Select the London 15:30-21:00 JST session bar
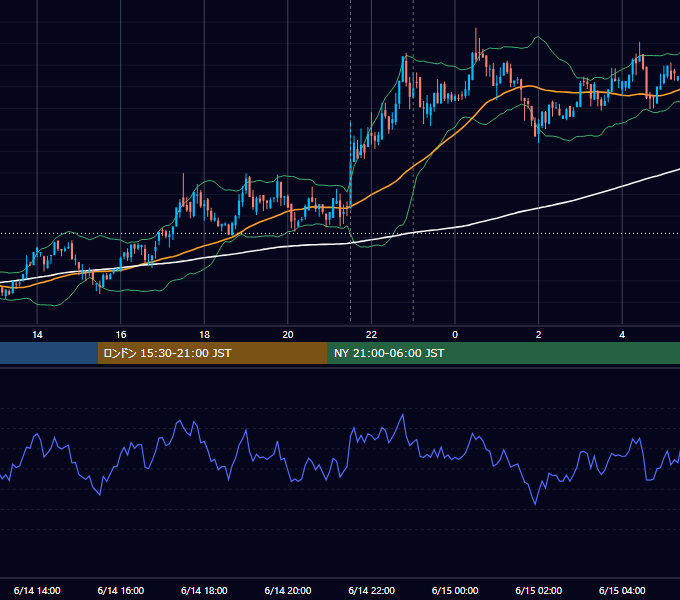This screenshot has width=680, height=600. coord(212,353)
